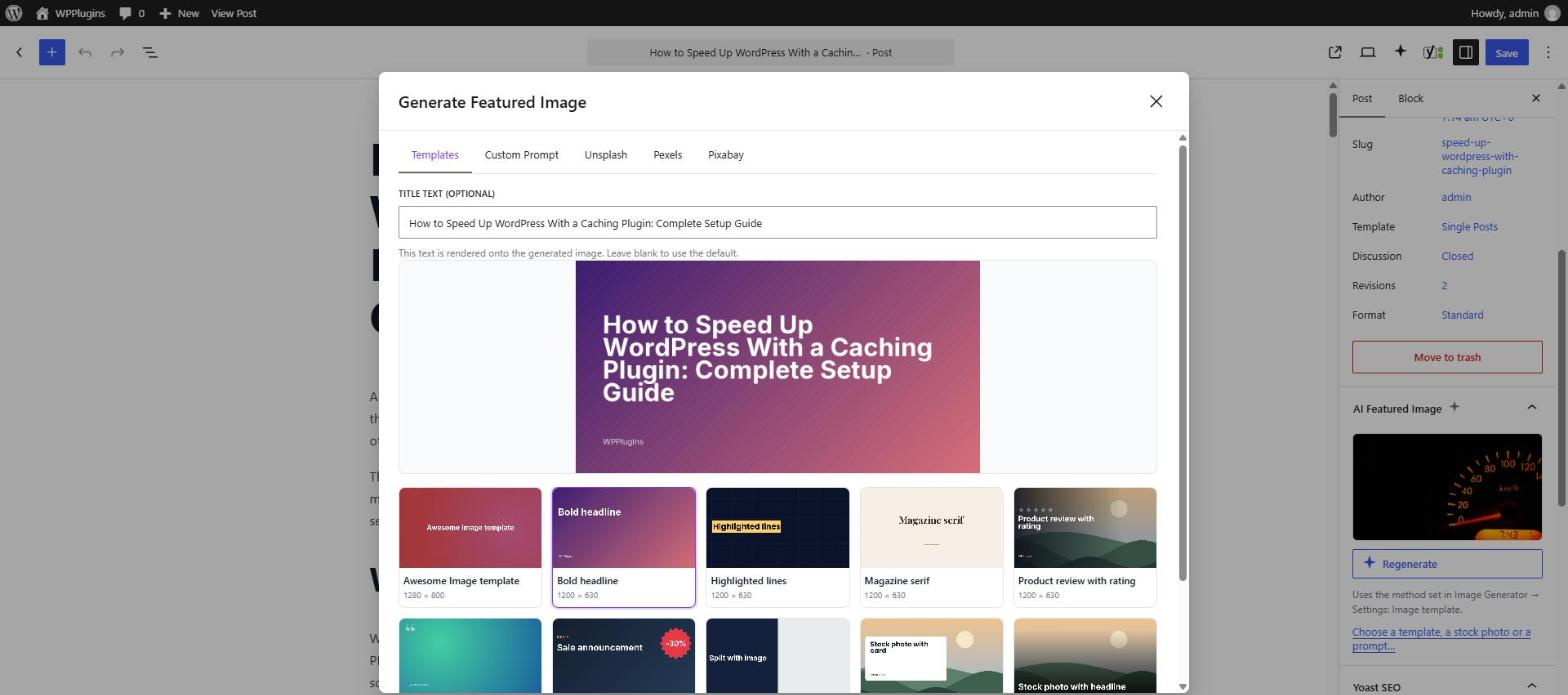This screenshot has height=695, width=1568.
Task: Redo the last editor change
Action: tap(117, 52)
